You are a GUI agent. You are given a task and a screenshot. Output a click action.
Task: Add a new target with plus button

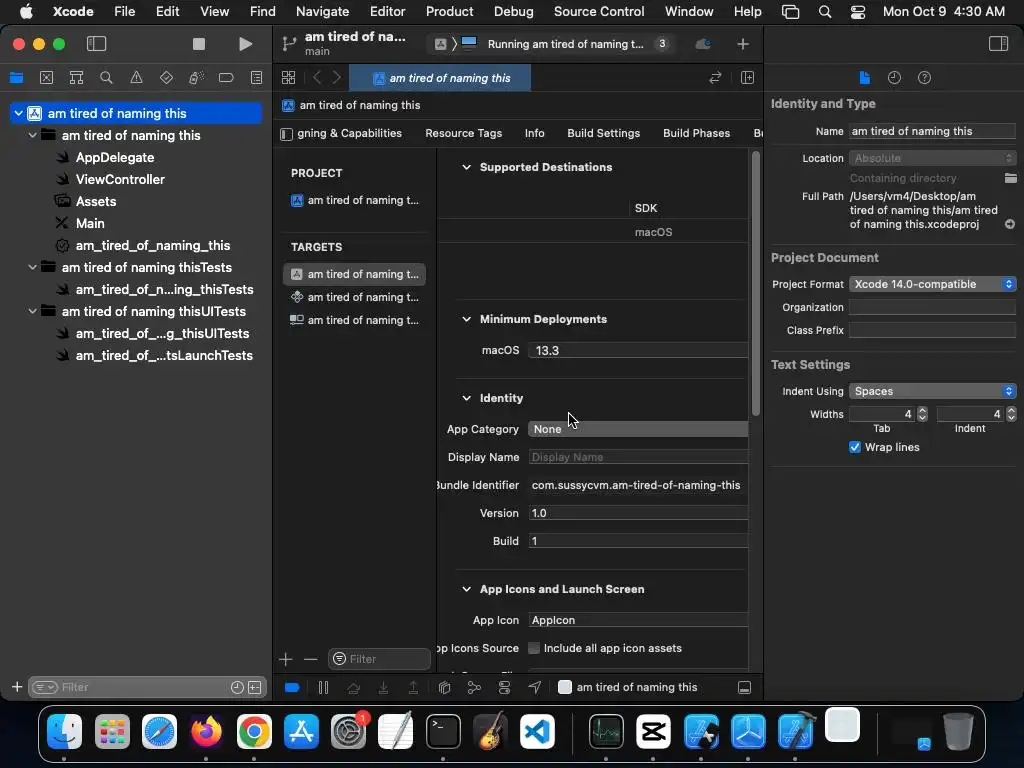click(x=285, y=659)
